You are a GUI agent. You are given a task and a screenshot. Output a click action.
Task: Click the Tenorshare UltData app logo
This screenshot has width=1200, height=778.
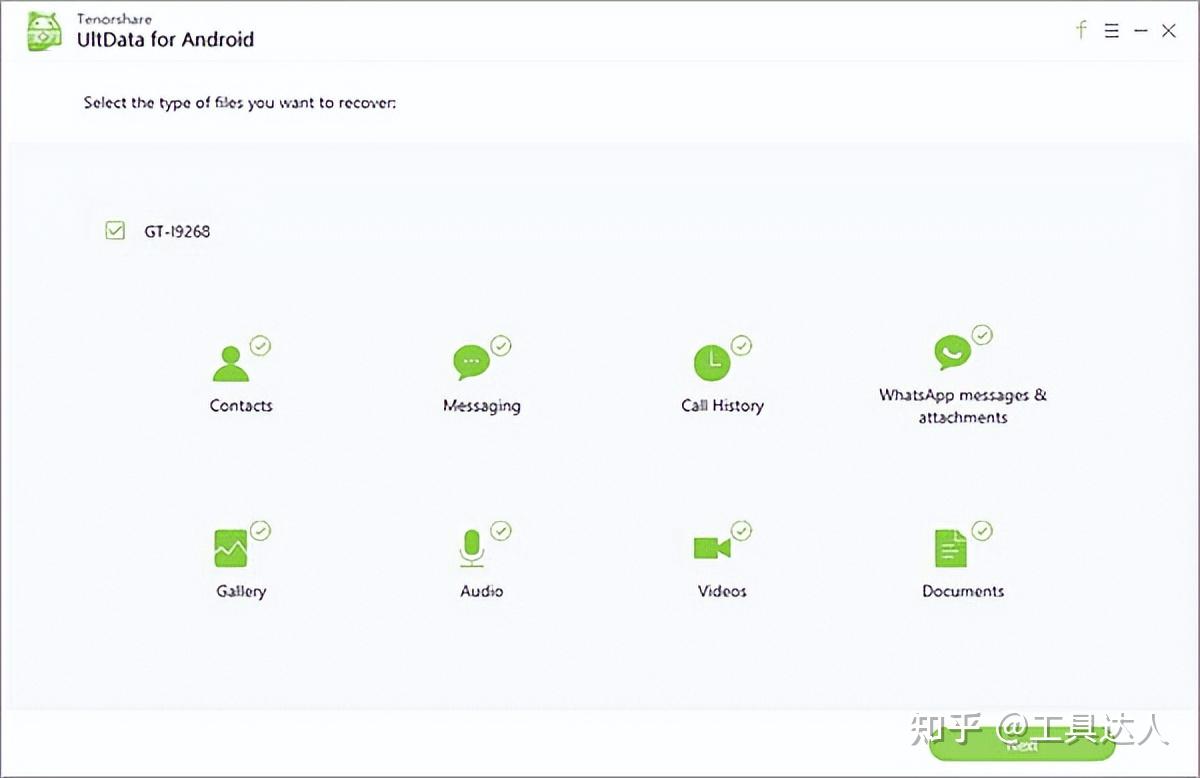click(45, 31)
